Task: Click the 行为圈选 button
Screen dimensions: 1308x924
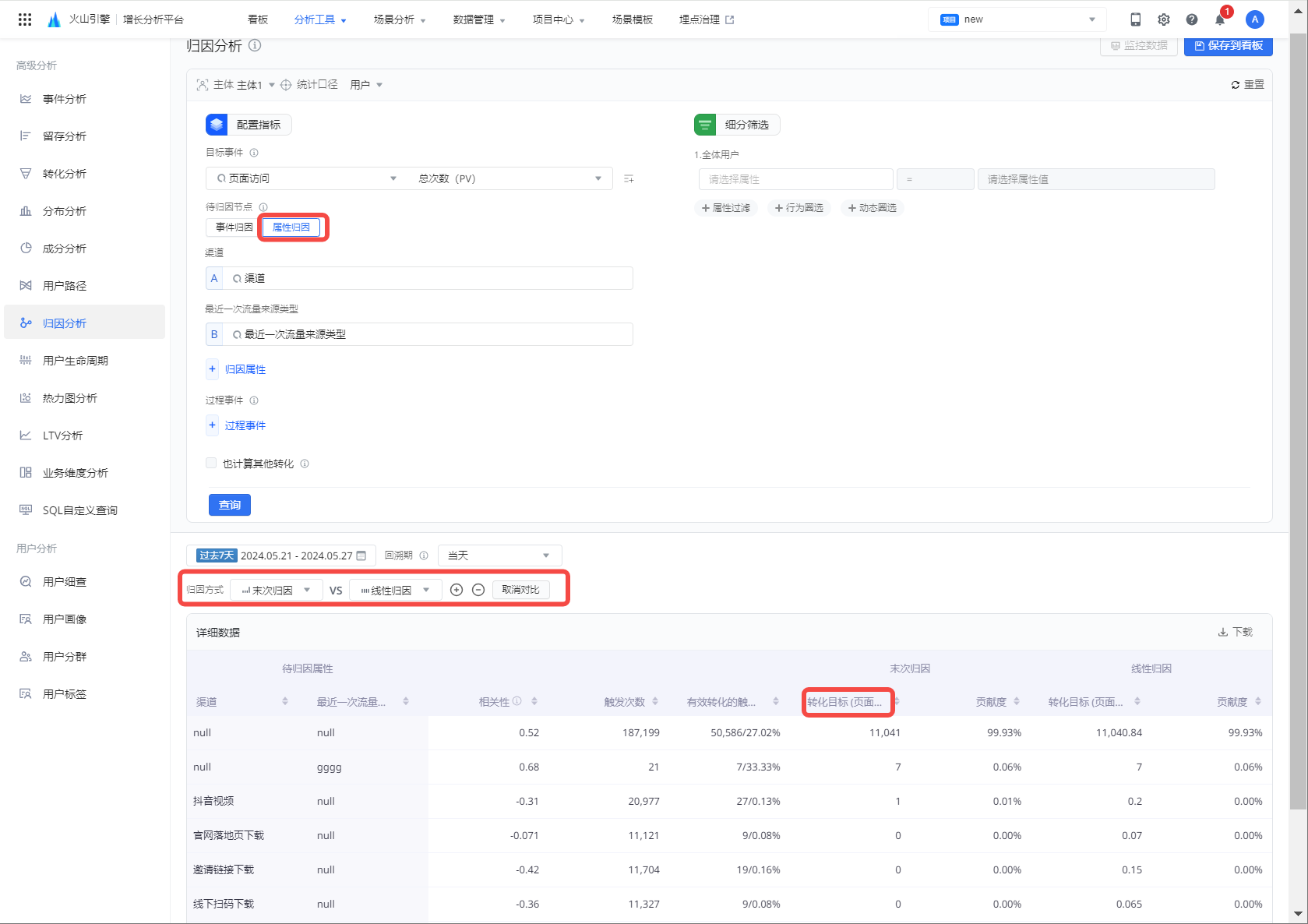Action: (x=799, y=208)
